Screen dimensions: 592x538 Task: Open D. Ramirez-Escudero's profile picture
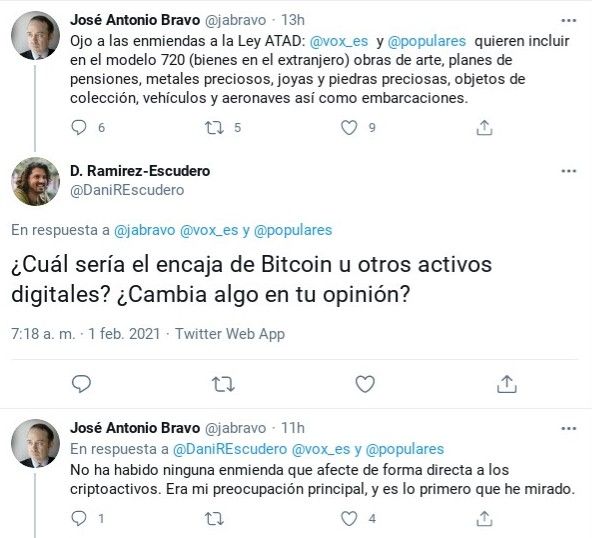pos(35,181)
